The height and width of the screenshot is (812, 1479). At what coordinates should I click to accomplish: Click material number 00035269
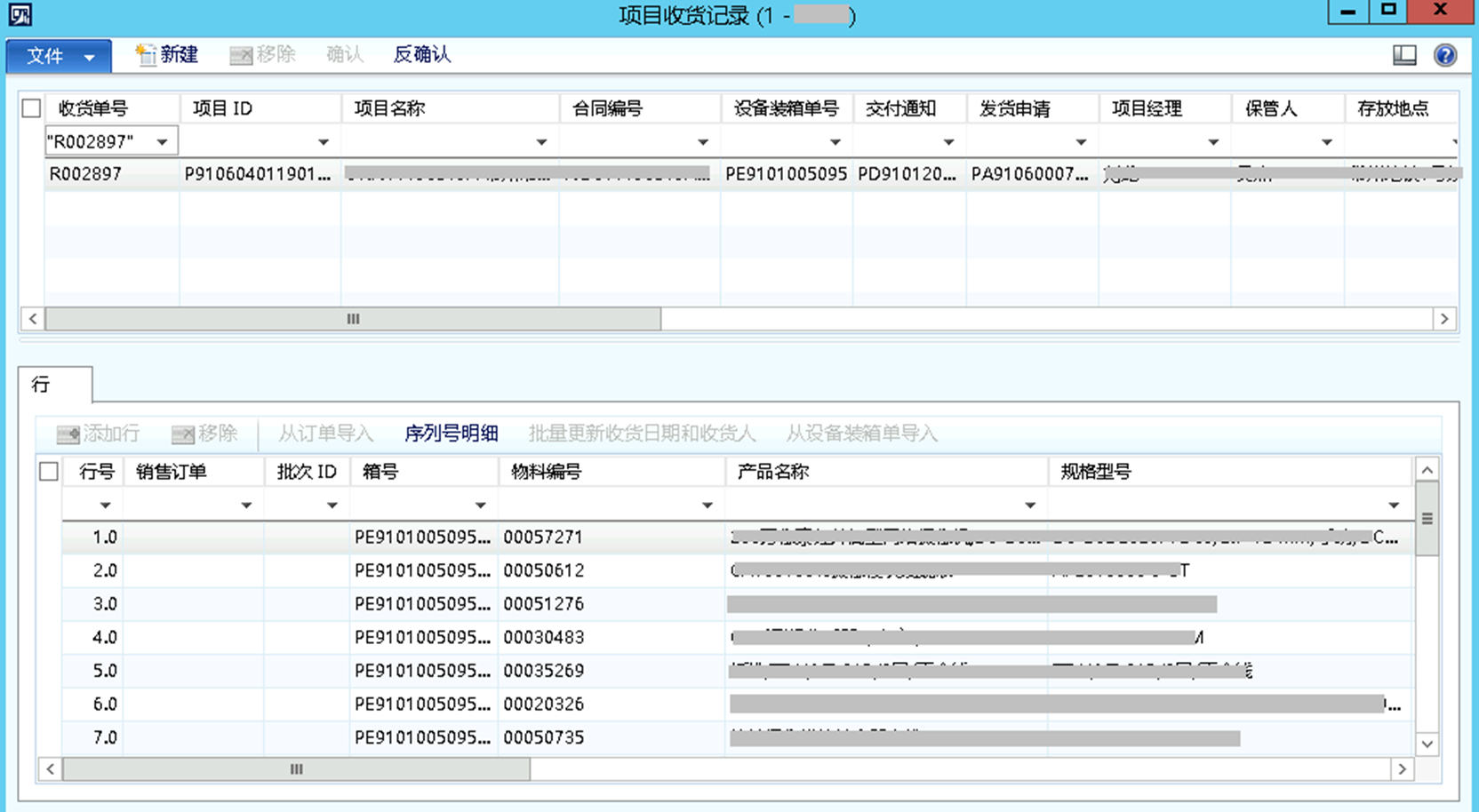(543, 671)
